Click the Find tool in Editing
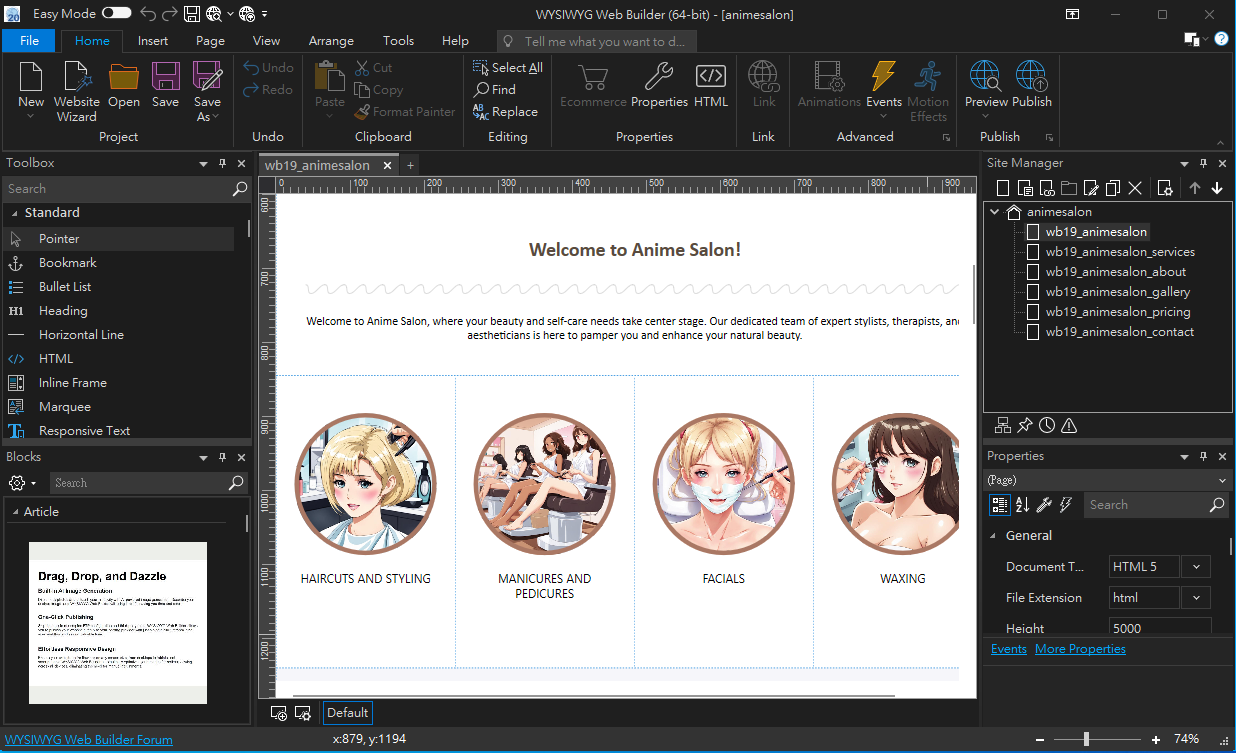Viewport: 1236px width, 753px height. point(495,90)
